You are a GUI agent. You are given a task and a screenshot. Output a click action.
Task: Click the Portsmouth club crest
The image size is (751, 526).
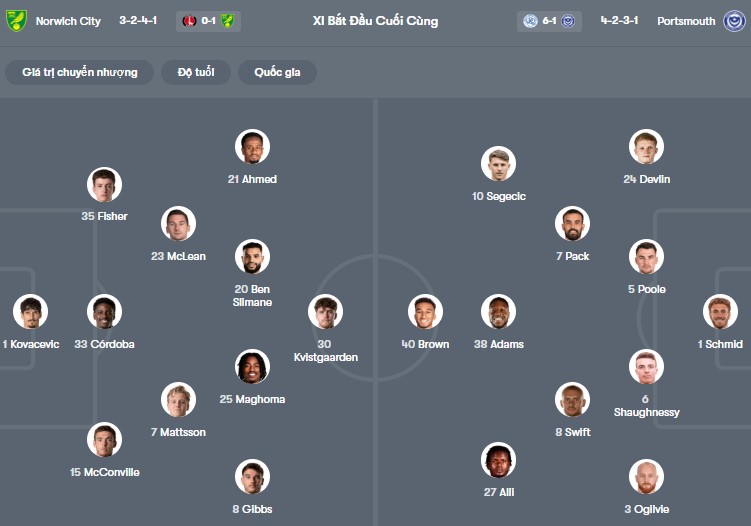[x=735, y=21]
